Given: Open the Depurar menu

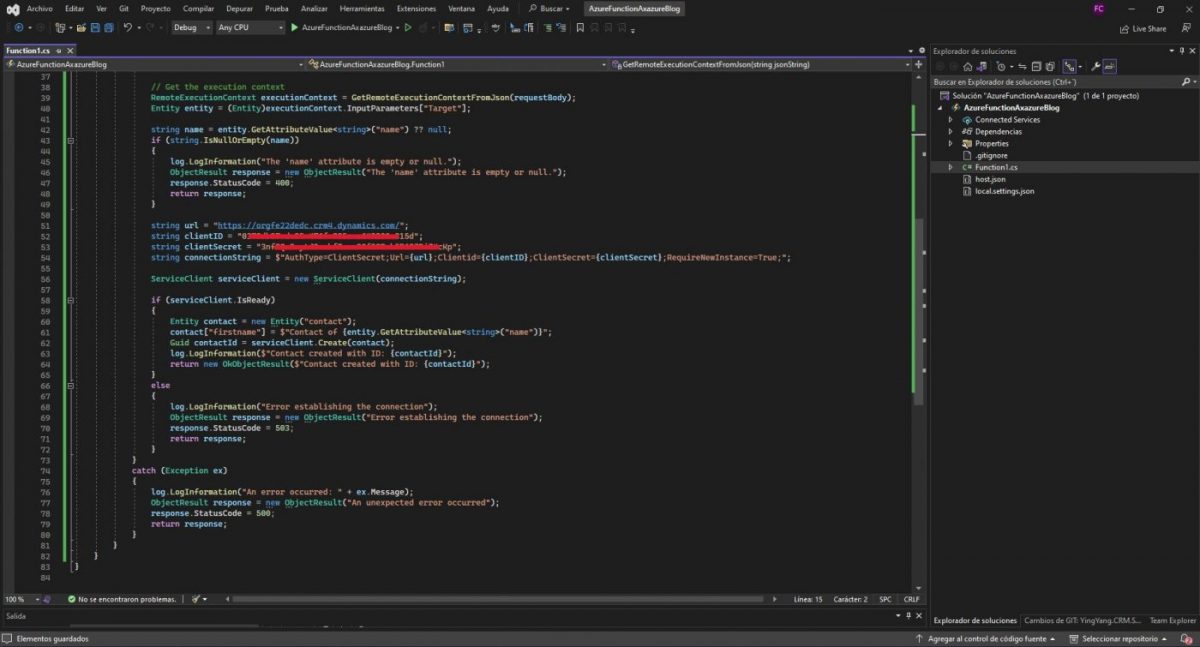Looking at the screenshot, I should pos(239,8).
